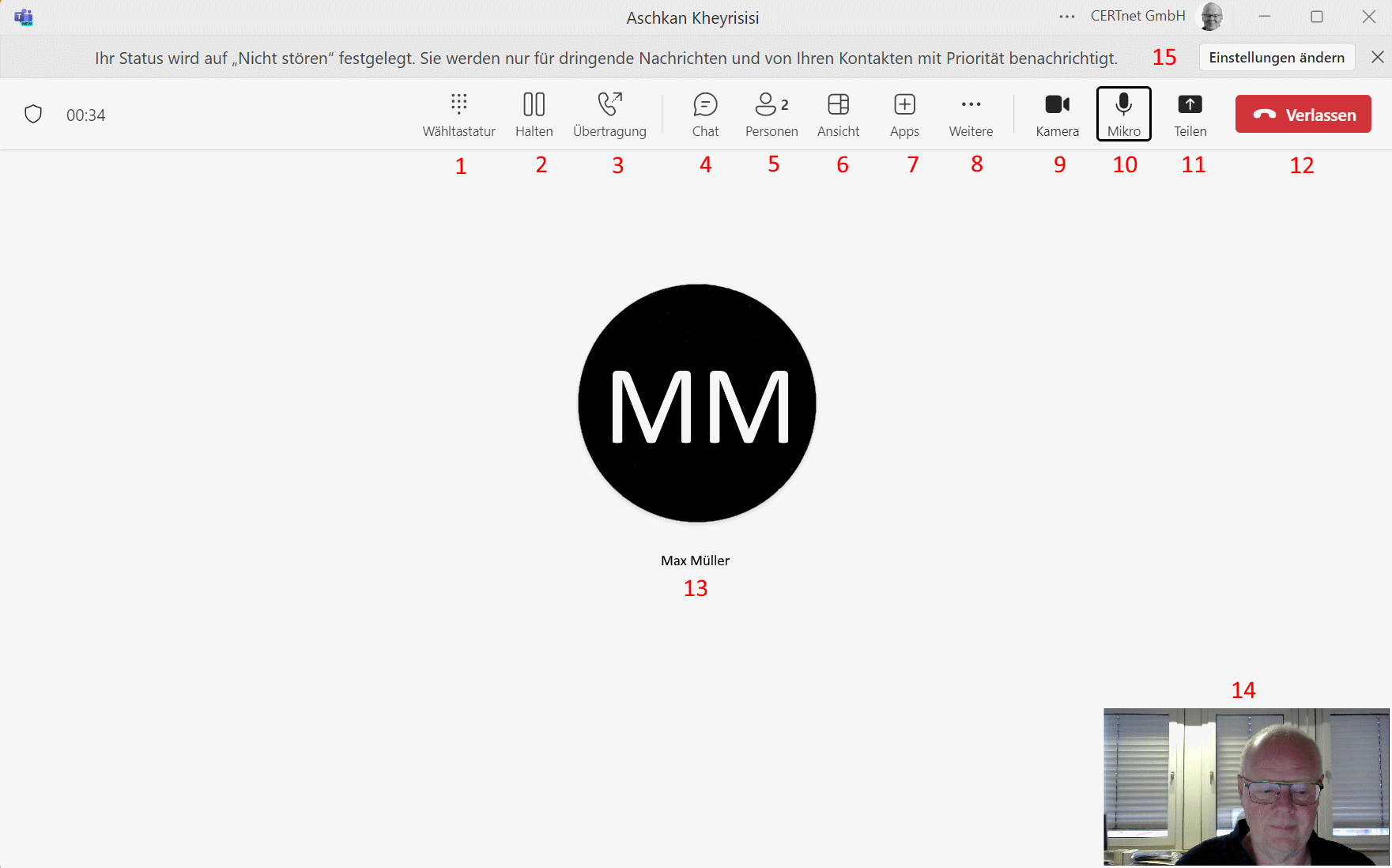
Task: Open the Apps add menu
Action: (x=904, y=114)
